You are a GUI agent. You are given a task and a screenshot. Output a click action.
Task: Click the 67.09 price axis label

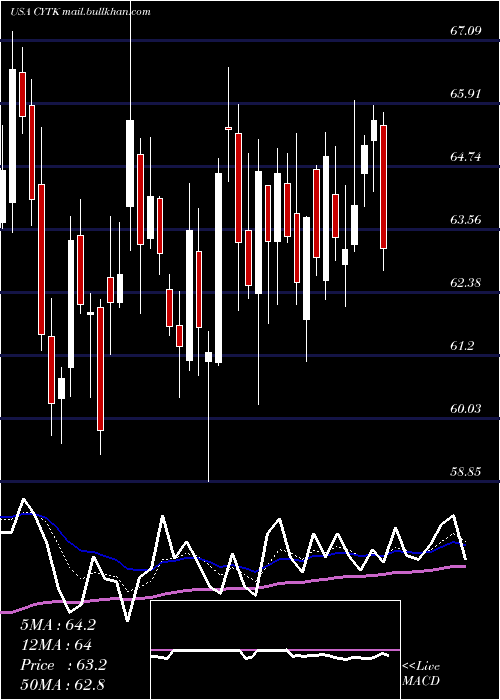[466, 31]
